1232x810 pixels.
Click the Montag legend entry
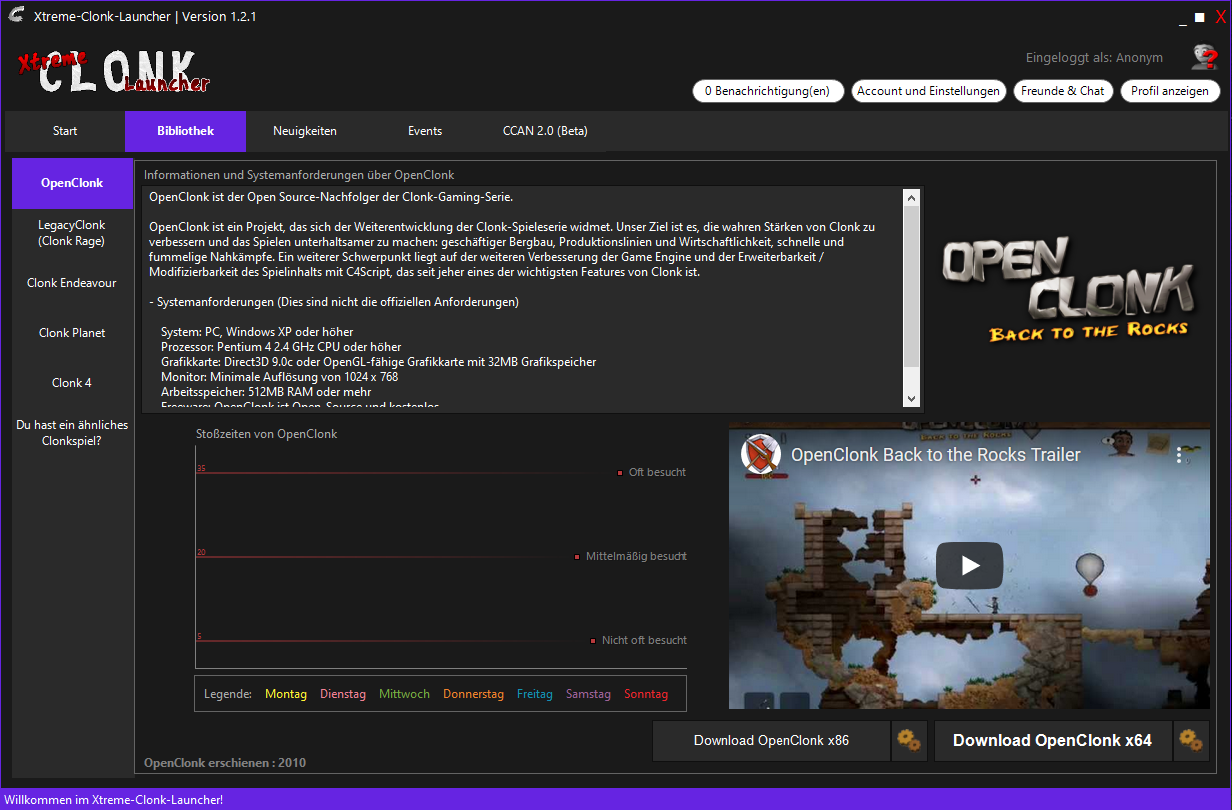[x=286, y=694]
